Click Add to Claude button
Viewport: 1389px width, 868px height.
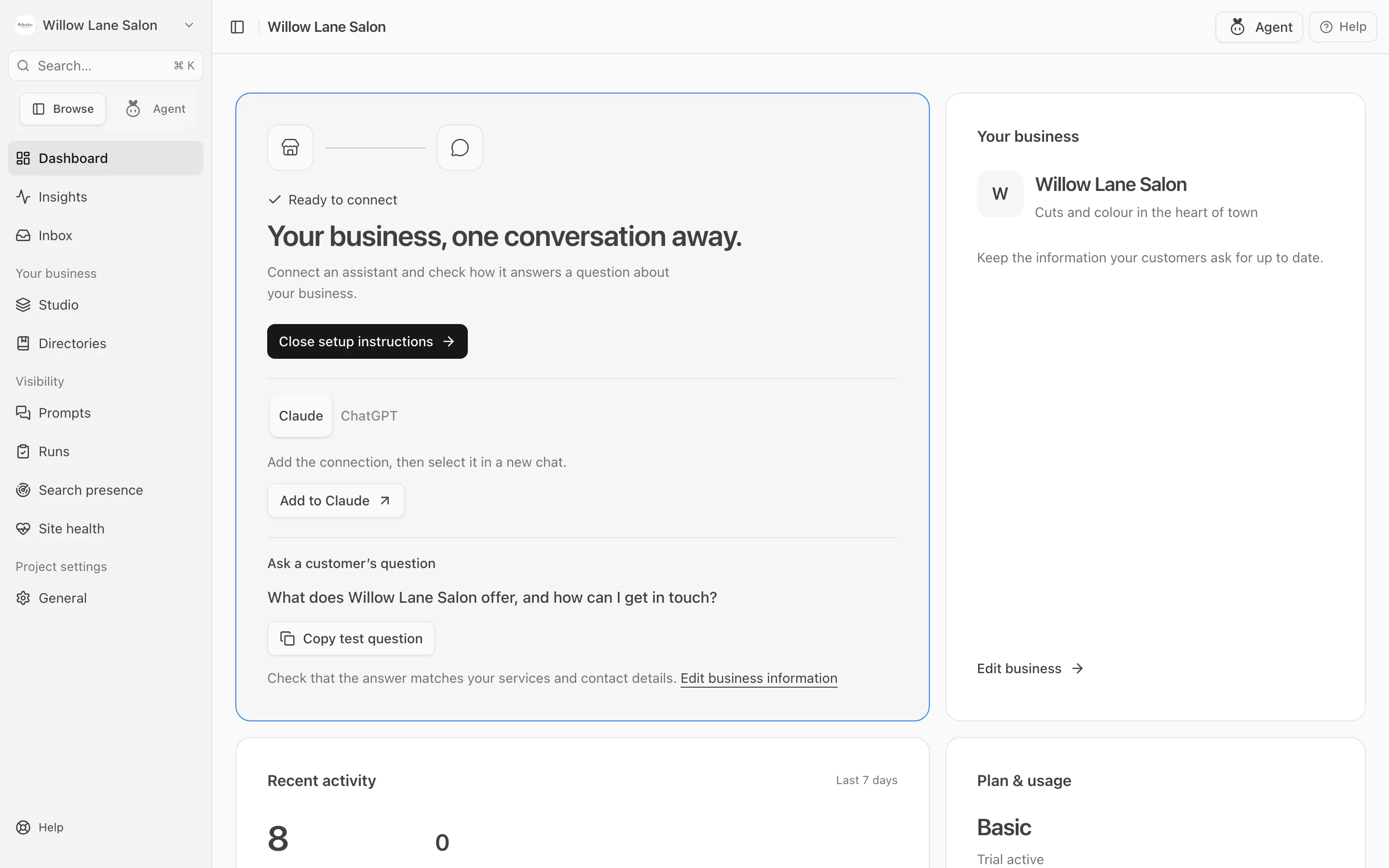click(x=336, y=501)
